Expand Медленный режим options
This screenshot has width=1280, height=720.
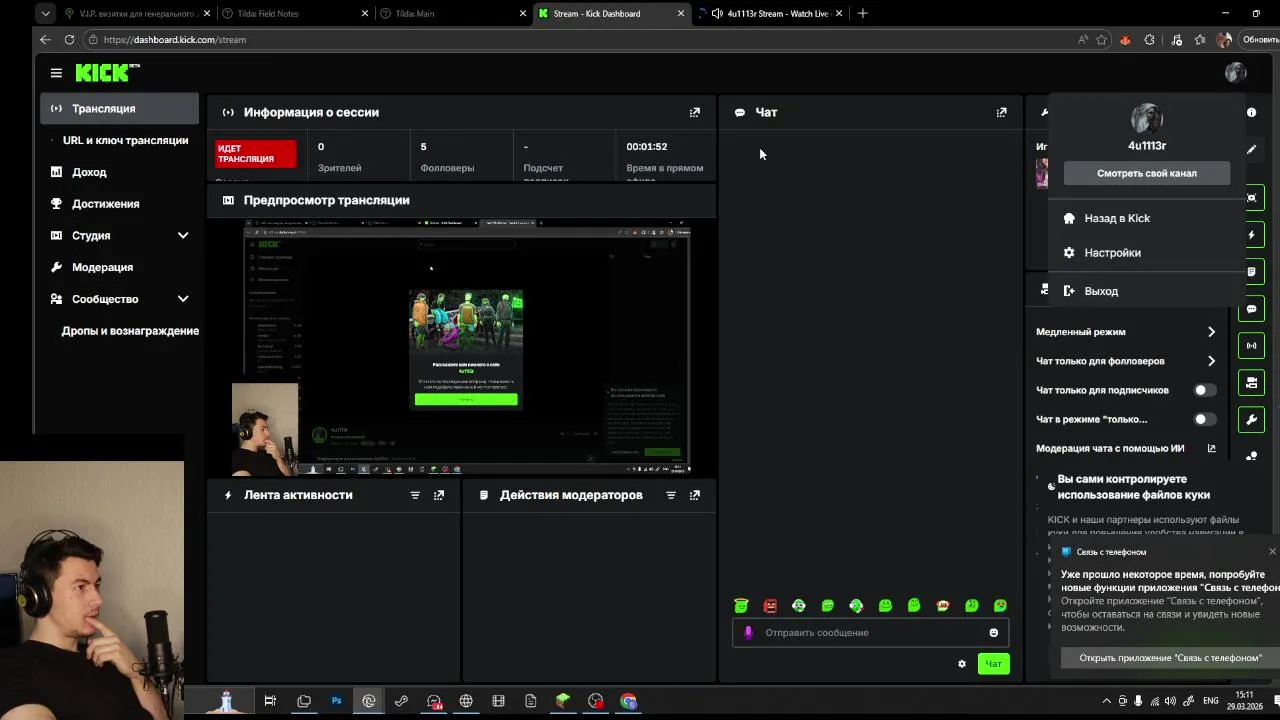click(x=1211, y=332)
